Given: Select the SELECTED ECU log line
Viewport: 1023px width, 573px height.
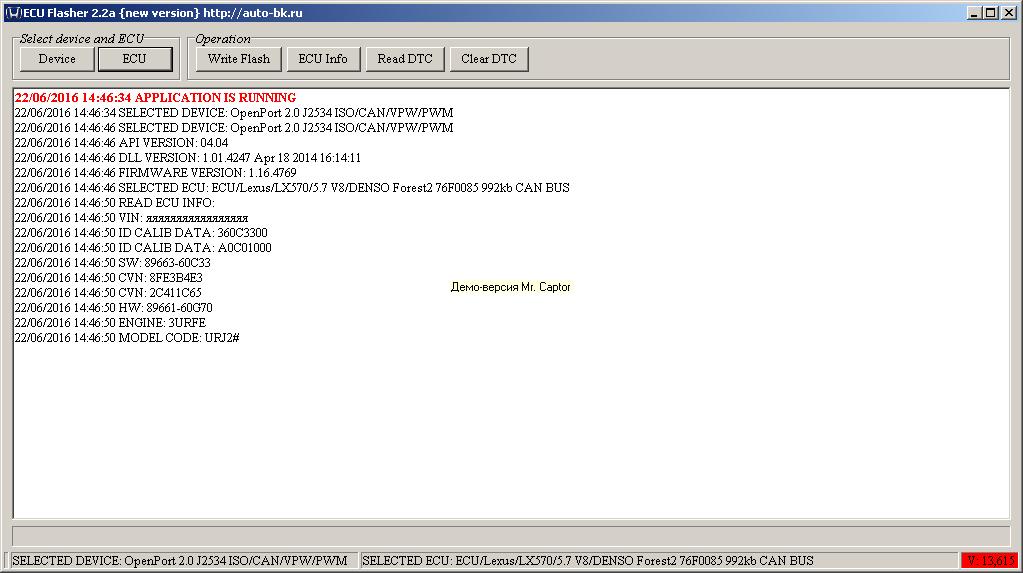Looking at the screenshot, I should point(292,188).
